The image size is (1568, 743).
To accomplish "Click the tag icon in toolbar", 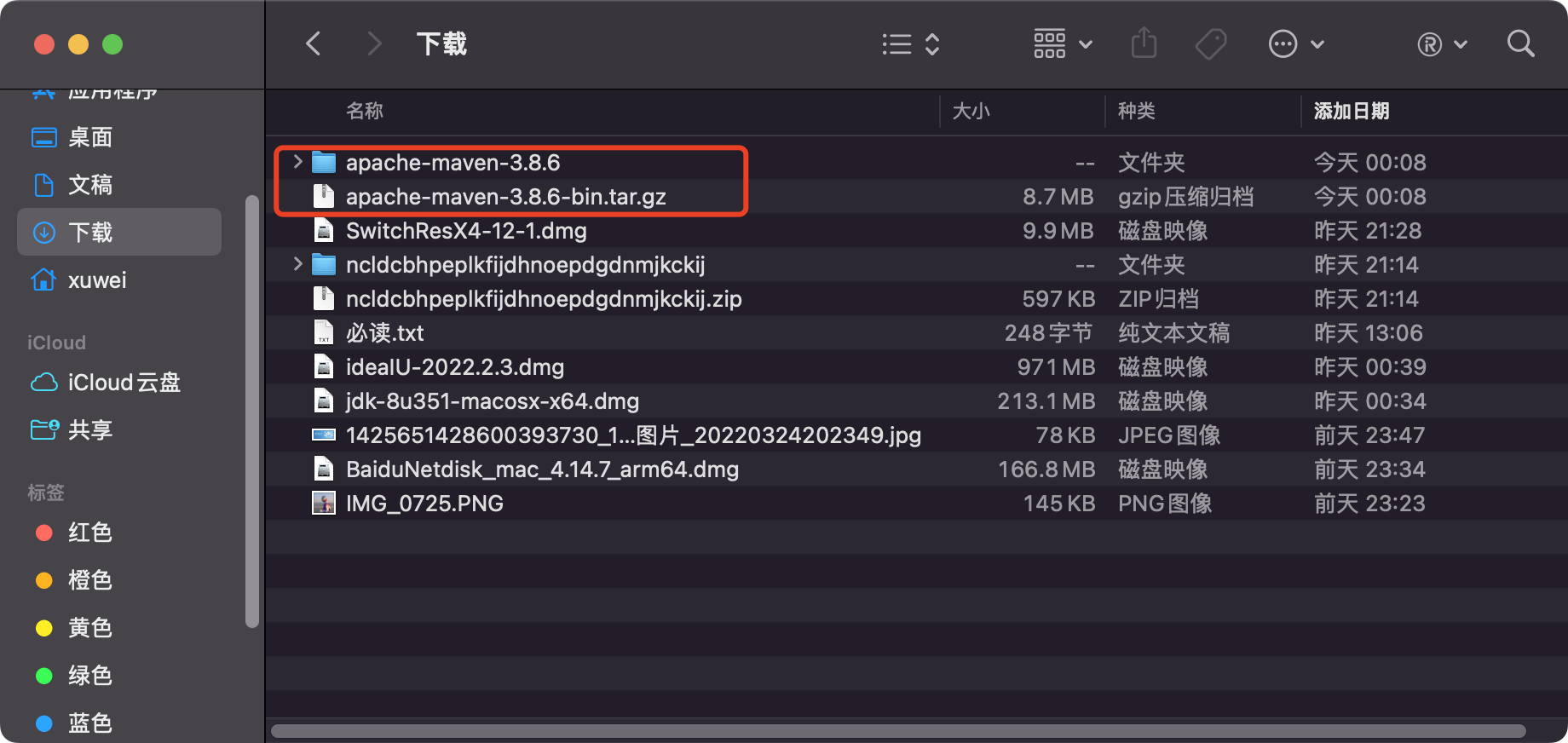I will point(1210,43).
